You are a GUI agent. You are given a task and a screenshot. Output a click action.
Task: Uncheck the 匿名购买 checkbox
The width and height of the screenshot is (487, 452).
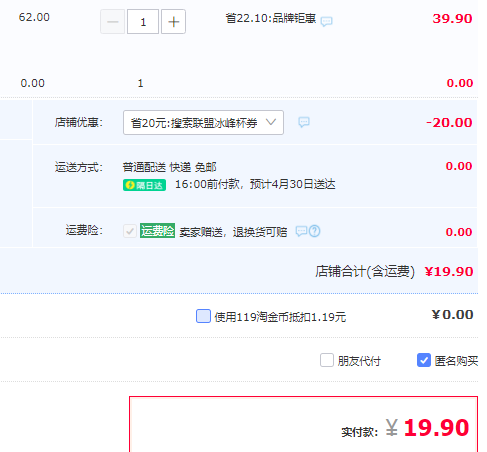[424, 360]
